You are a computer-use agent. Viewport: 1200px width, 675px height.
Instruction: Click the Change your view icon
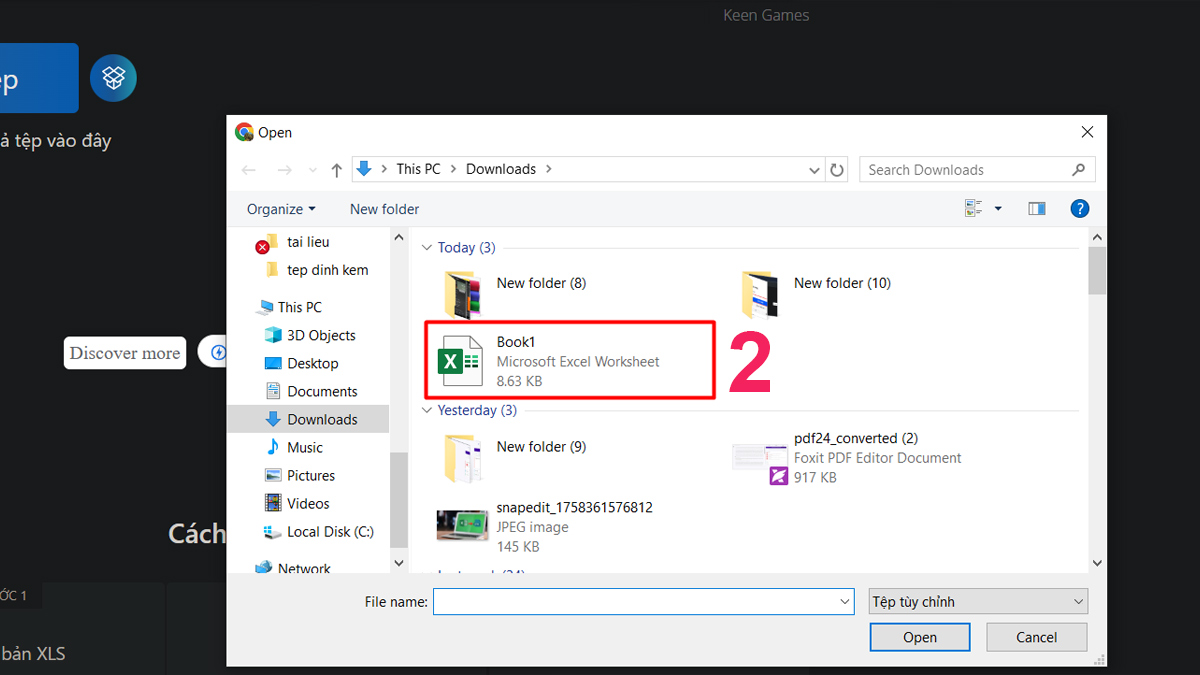974,209
